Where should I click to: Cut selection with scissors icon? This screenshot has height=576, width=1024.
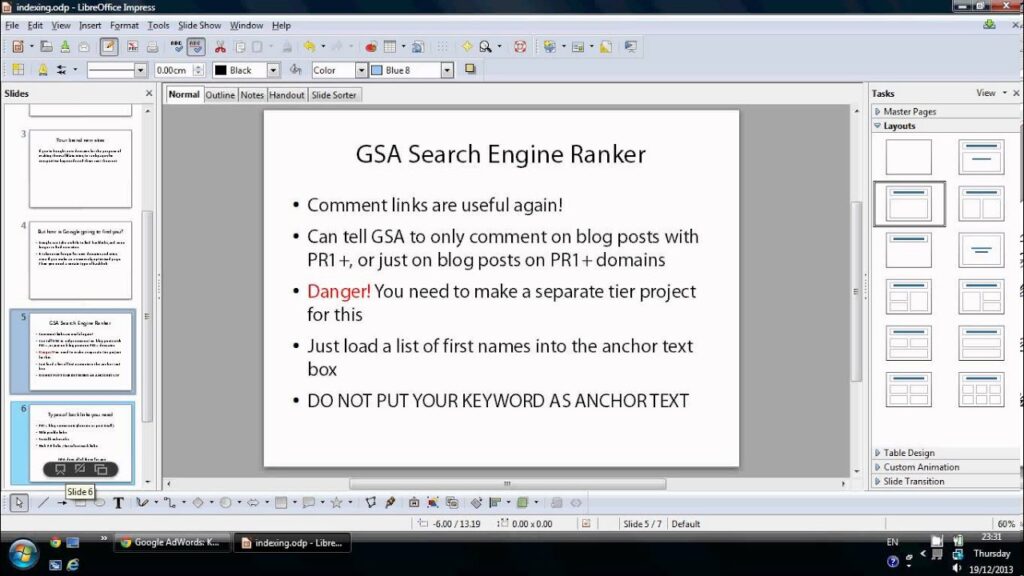[220, 46]
